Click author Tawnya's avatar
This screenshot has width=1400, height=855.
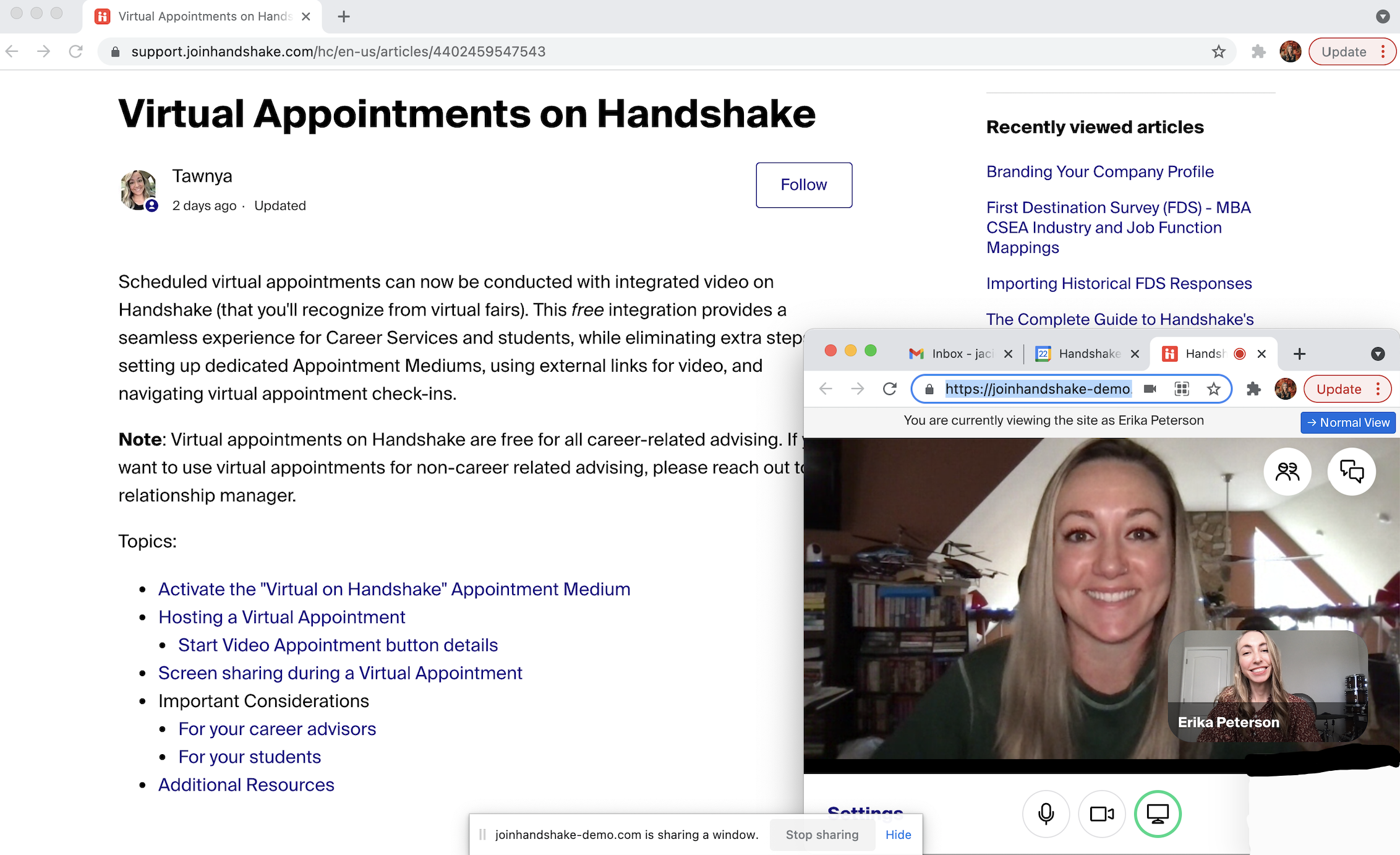tap(139, 190)
